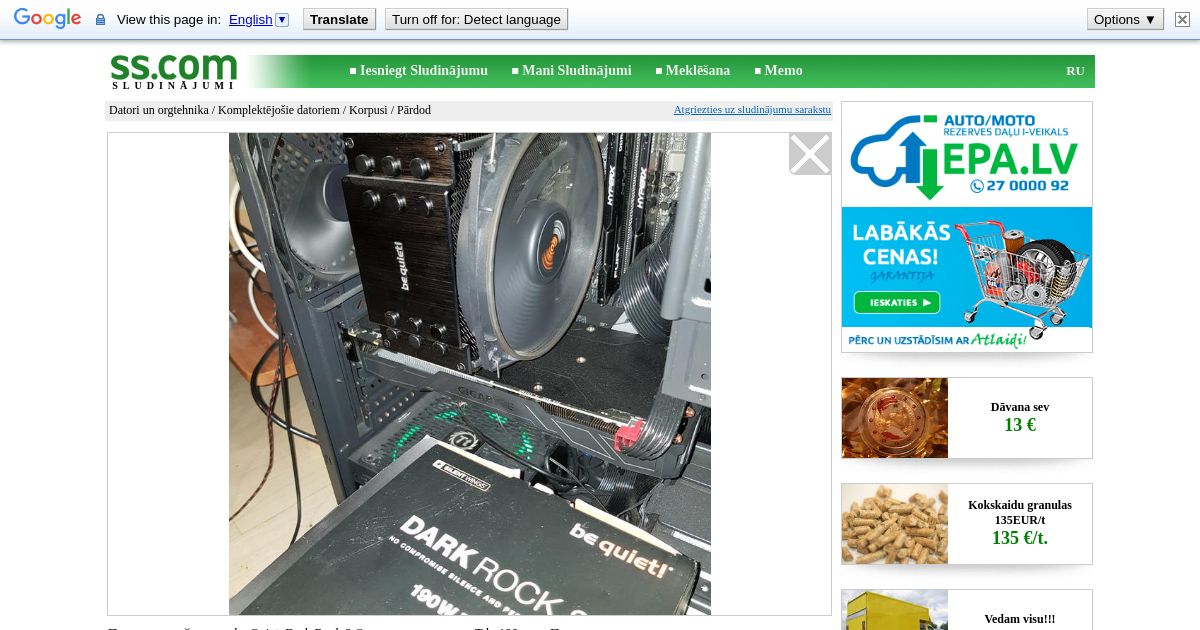Close the Google translate bar
Viewport: 1200px width, 630px height.
(1182, 19)
